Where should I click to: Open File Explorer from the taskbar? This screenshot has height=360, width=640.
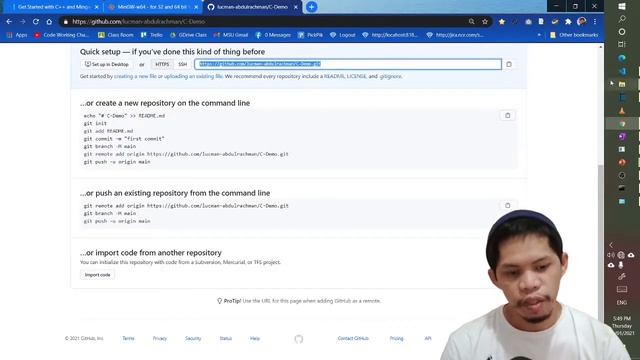(x=622, y=84)
